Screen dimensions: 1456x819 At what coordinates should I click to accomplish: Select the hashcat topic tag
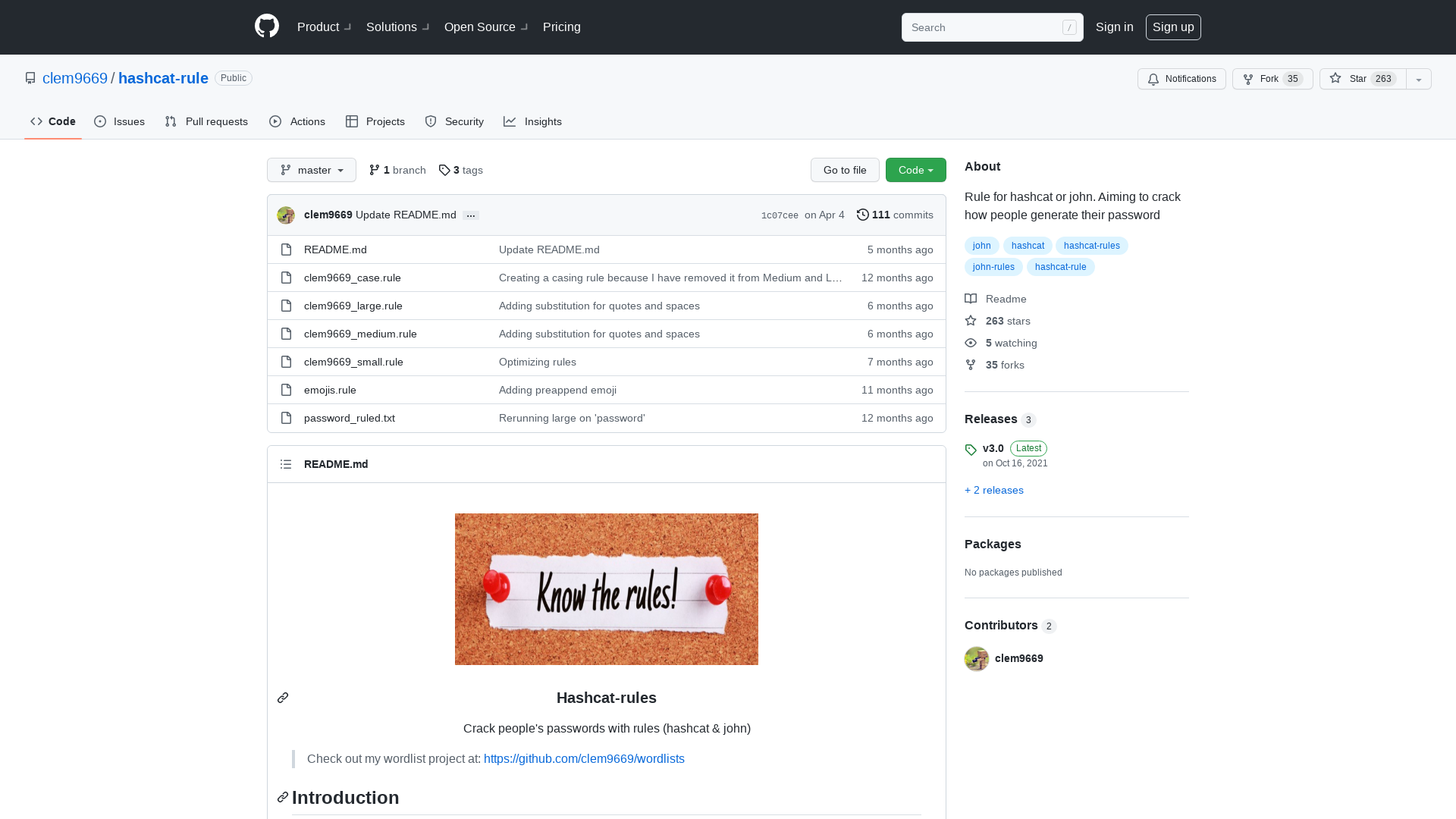coord(1028,246)
